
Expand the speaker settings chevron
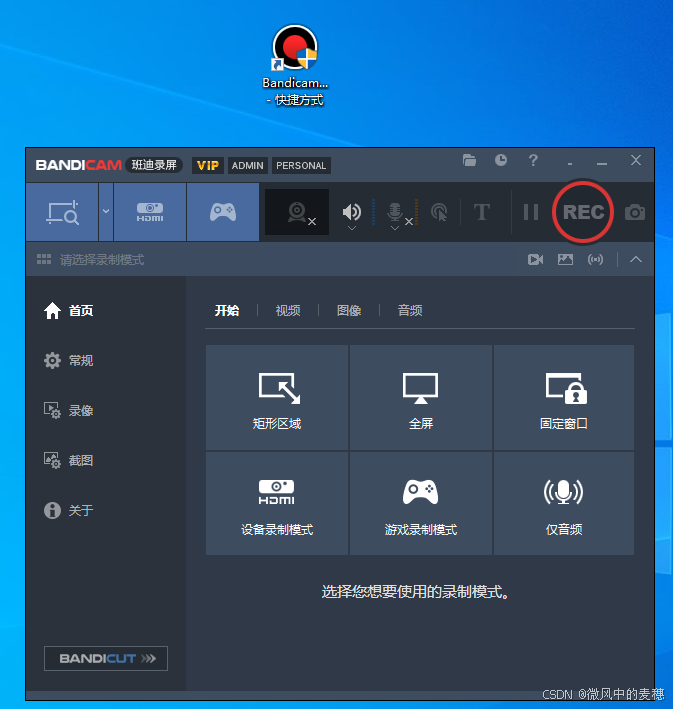[352, 228]
